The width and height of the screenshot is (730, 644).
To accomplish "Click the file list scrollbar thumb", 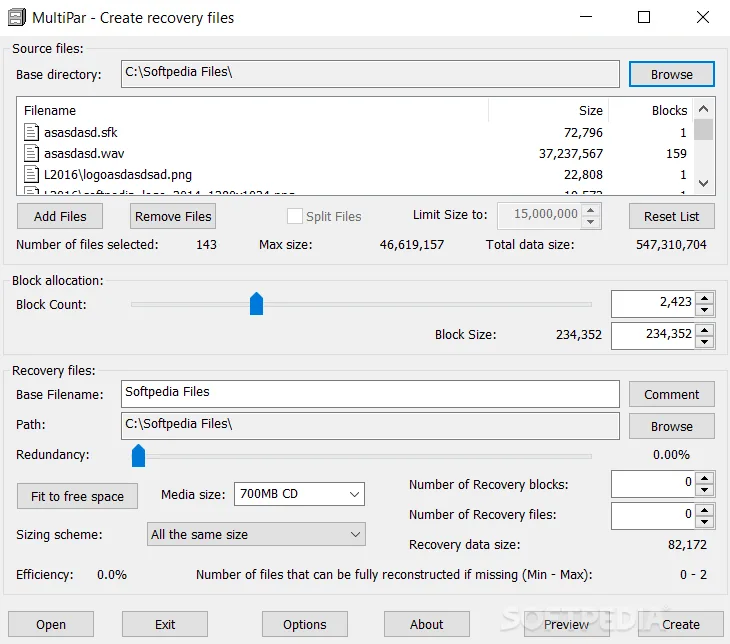I will pyautogui.click(x=703, y=129).
